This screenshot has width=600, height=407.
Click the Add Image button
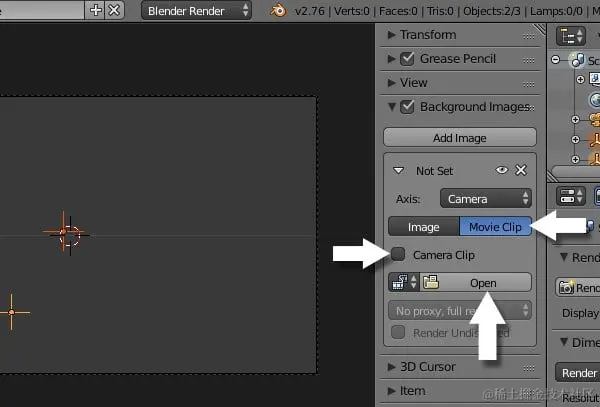pos(460,138)
